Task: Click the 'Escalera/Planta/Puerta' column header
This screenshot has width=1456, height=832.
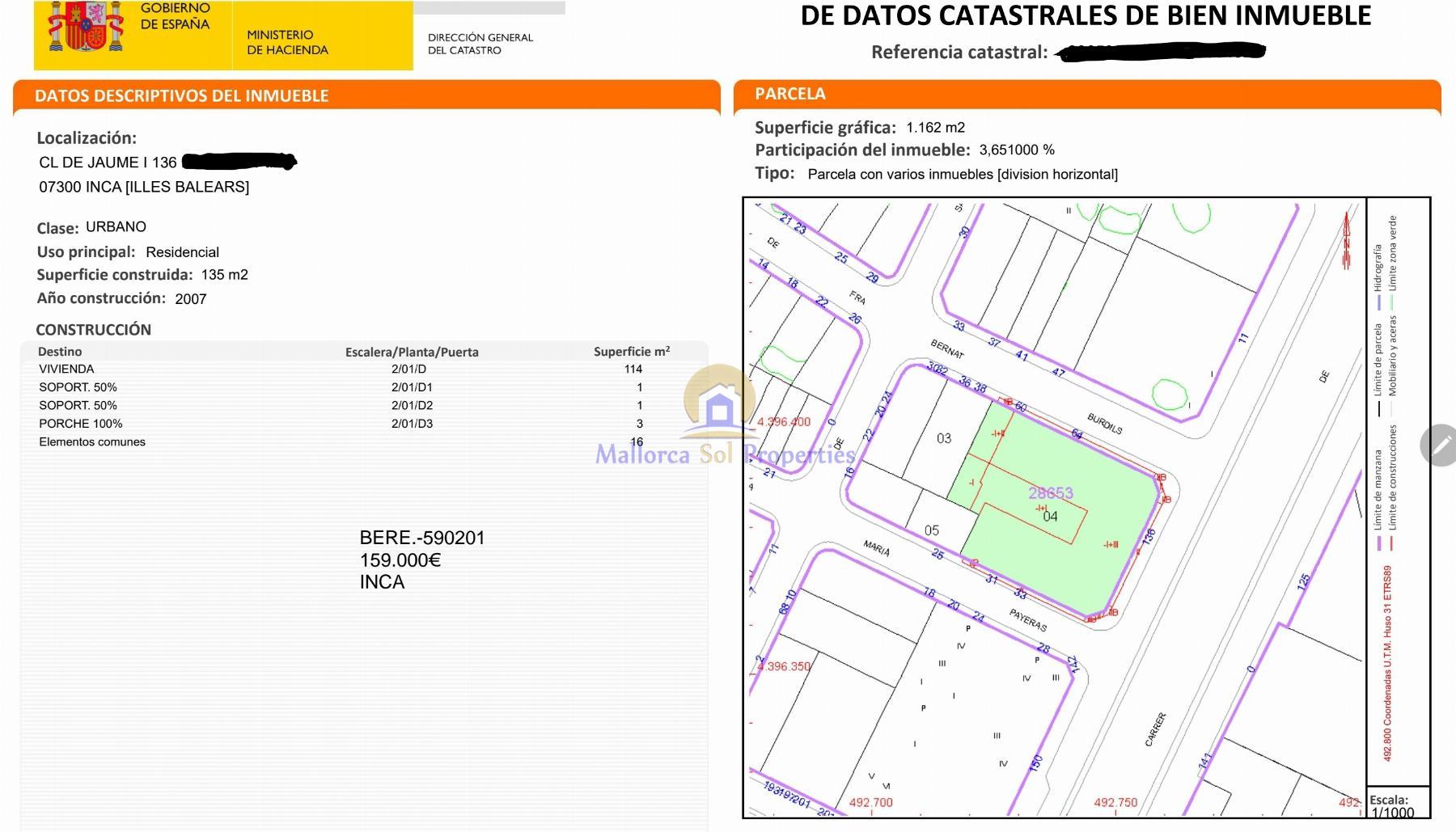Action: tap(412, 353)
